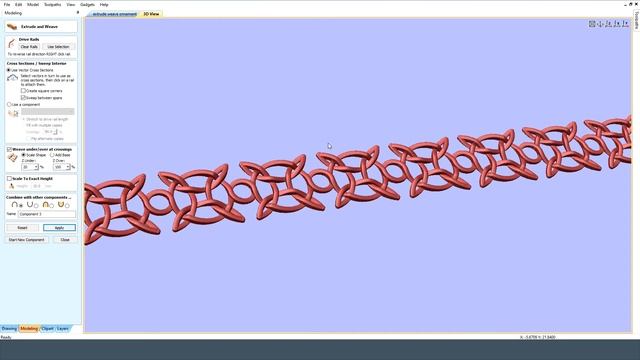Click the Clear Rails button
The image size is (640, 360).
(29, 47)
